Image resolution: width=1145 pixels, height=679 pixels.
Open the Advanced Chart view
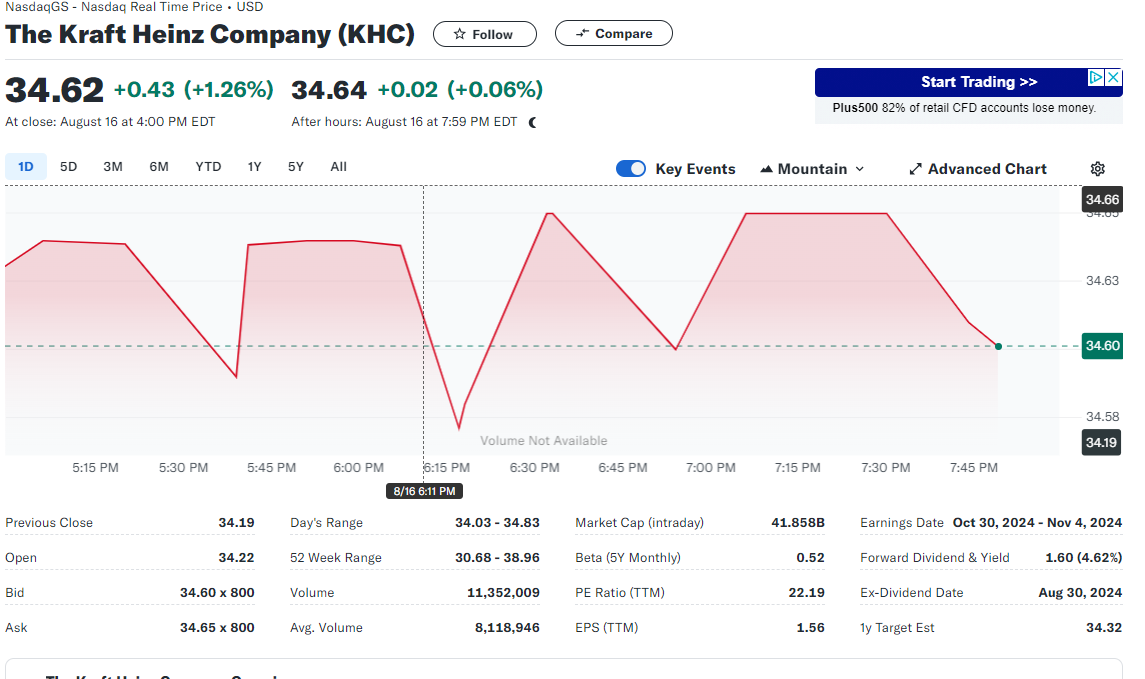click(x=977, y=169)
